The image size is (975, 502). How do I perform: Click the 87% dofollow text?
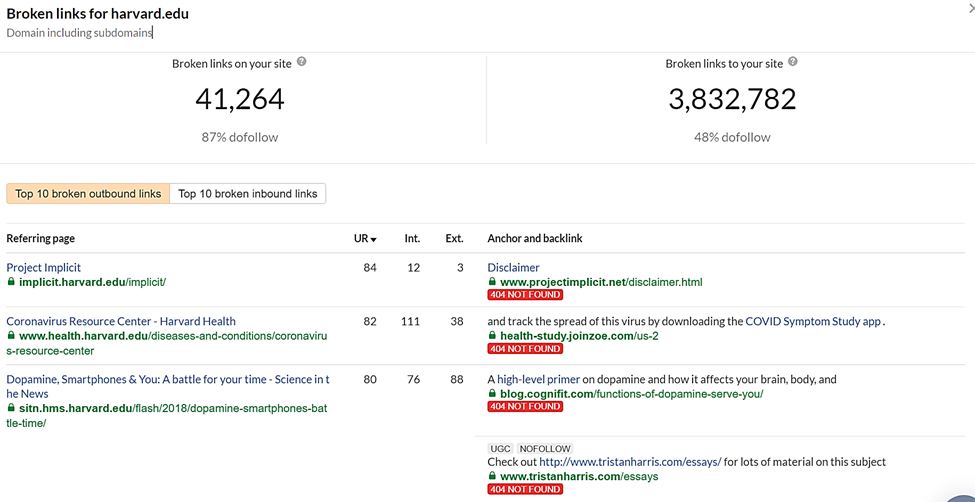tap(239, 137)
